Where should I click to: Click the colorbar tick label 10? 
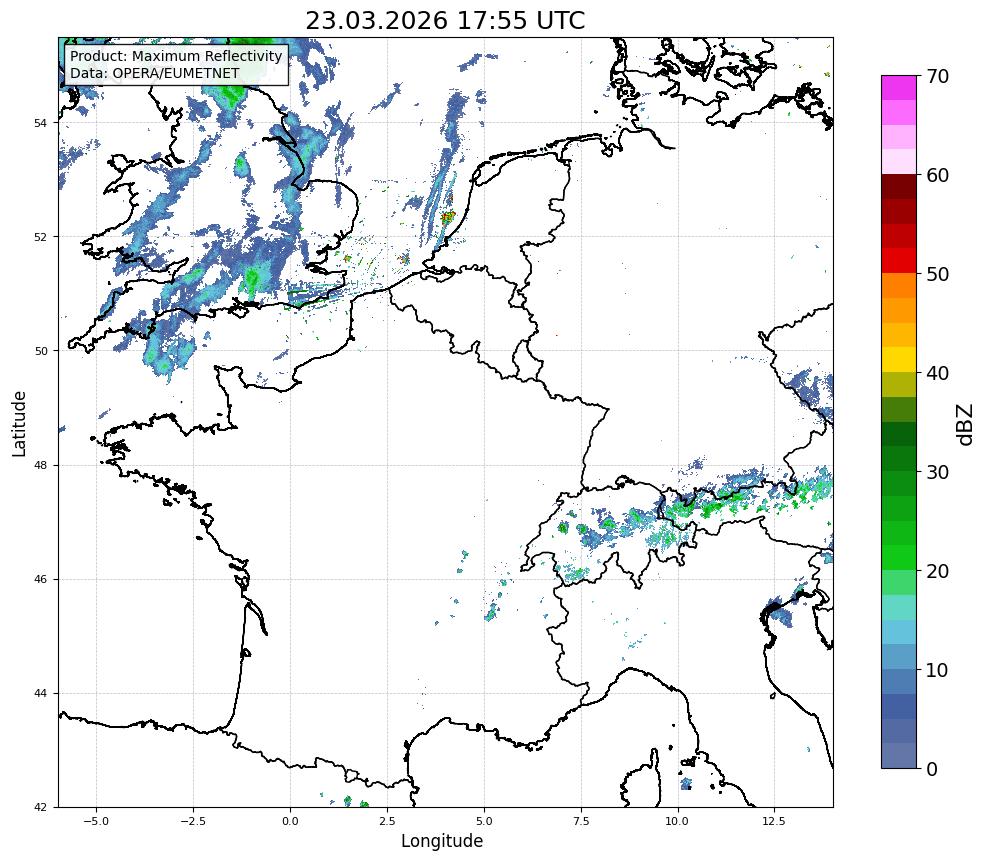937,670
